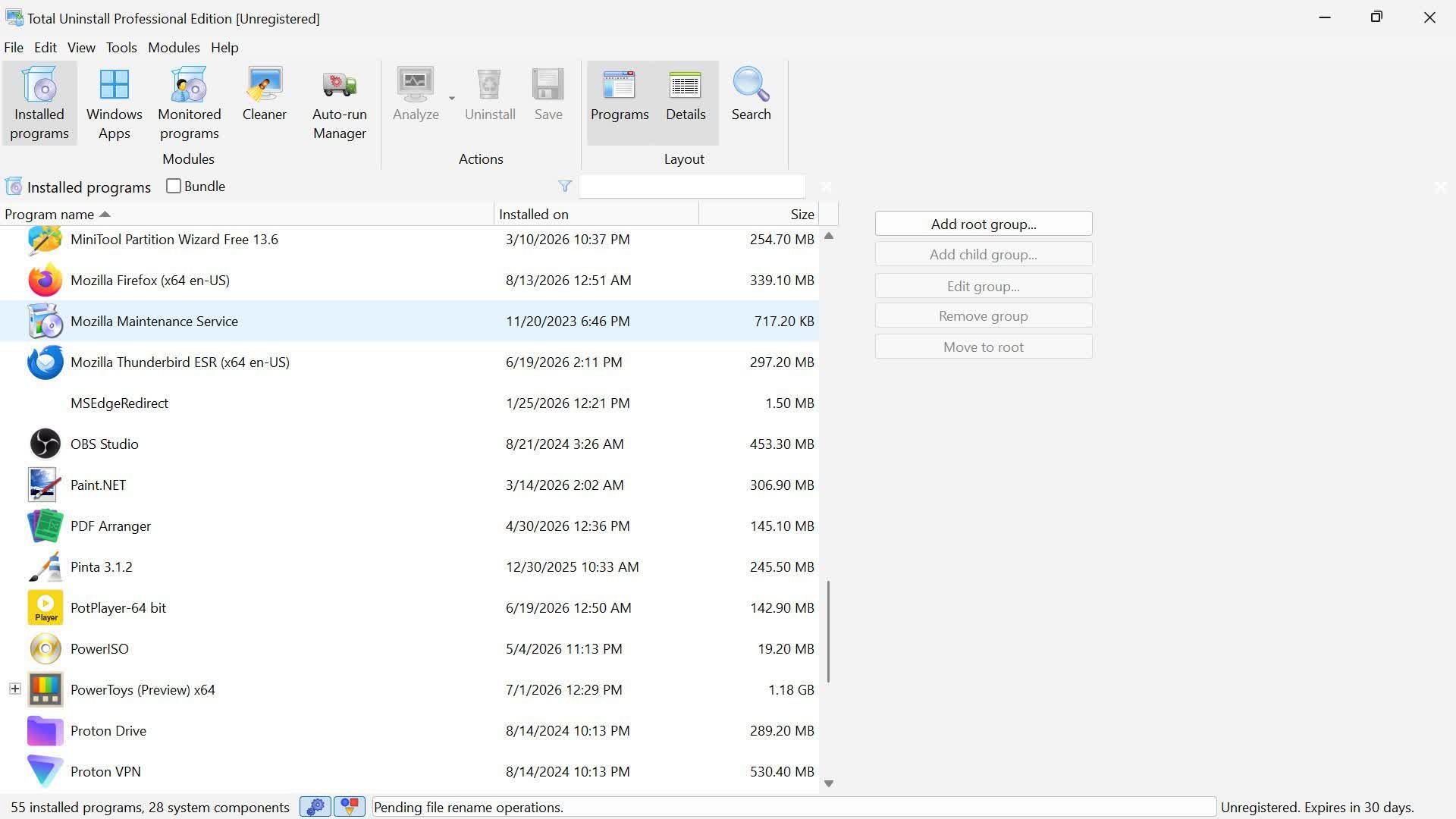Screen dimensions: 1456x819
Task: Click the Unregistered expiry status text
Action: [x=1317, y=808]
